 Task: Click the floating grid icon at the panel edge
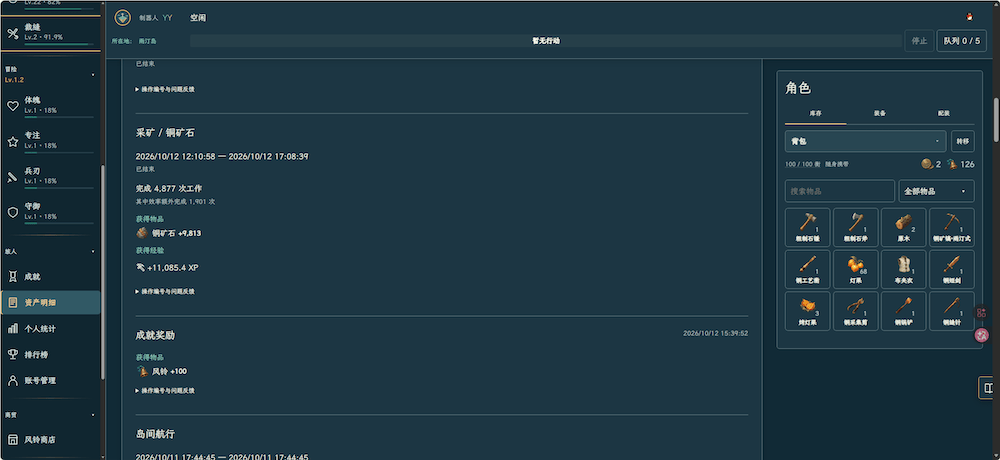(x=982, y=313)
